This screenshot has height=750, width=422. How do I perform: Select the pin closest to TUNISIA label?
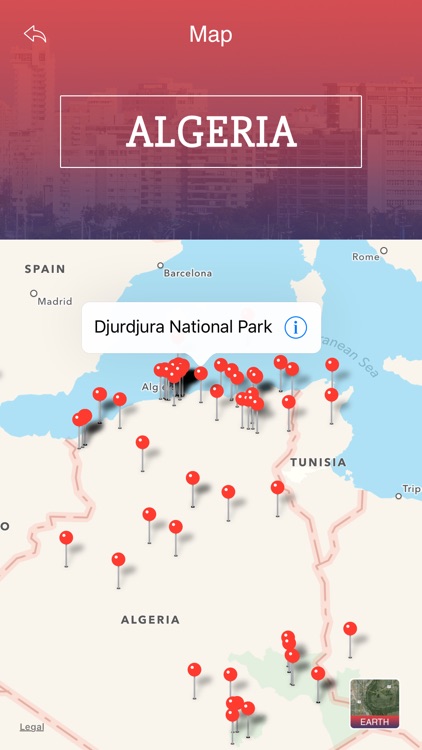[x=278, y=488]
